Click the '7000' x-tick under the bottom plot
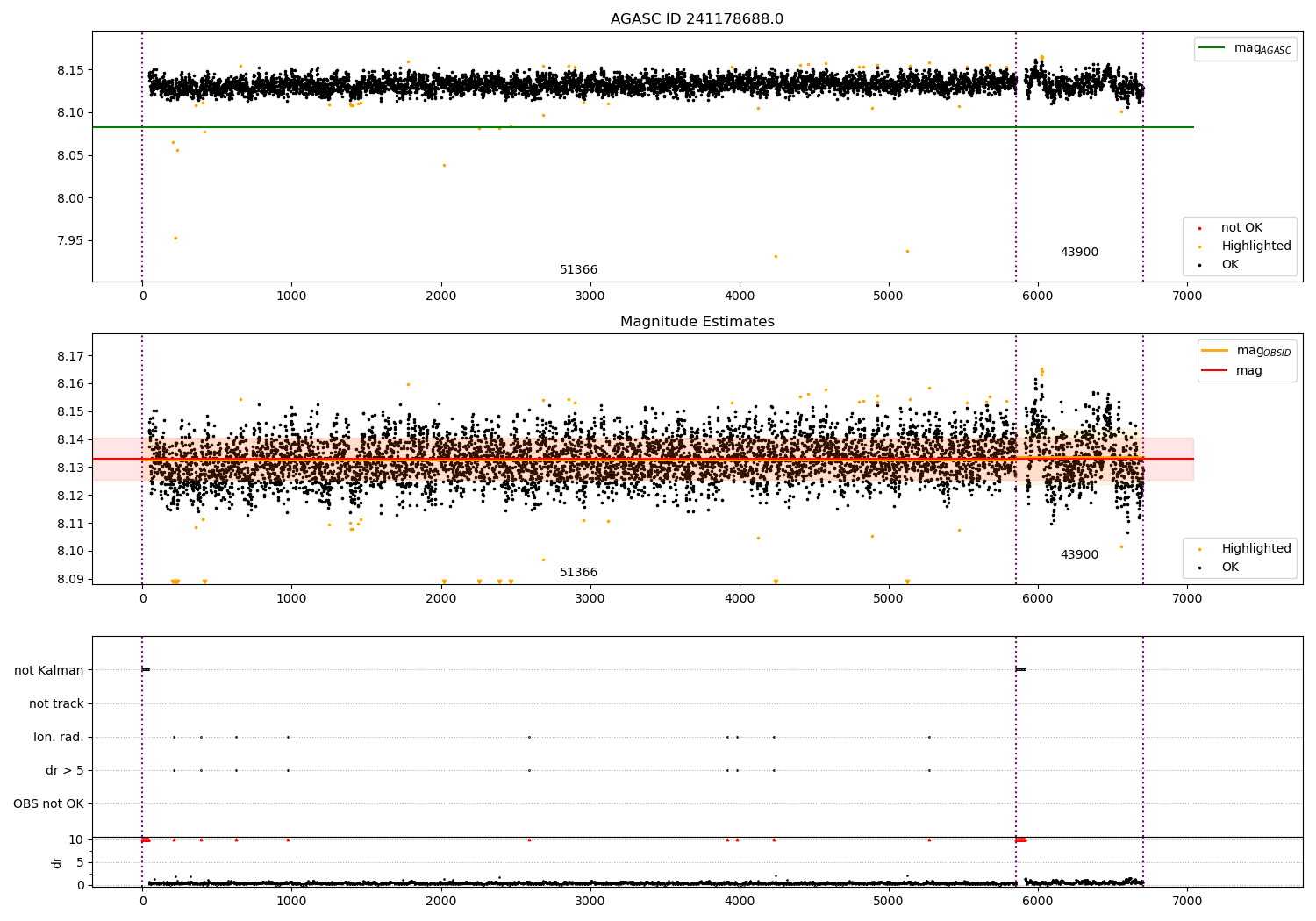Image resolution: width=1316 pixels, height=921 pixels. pyautogui.click(x=1187, y=902)
